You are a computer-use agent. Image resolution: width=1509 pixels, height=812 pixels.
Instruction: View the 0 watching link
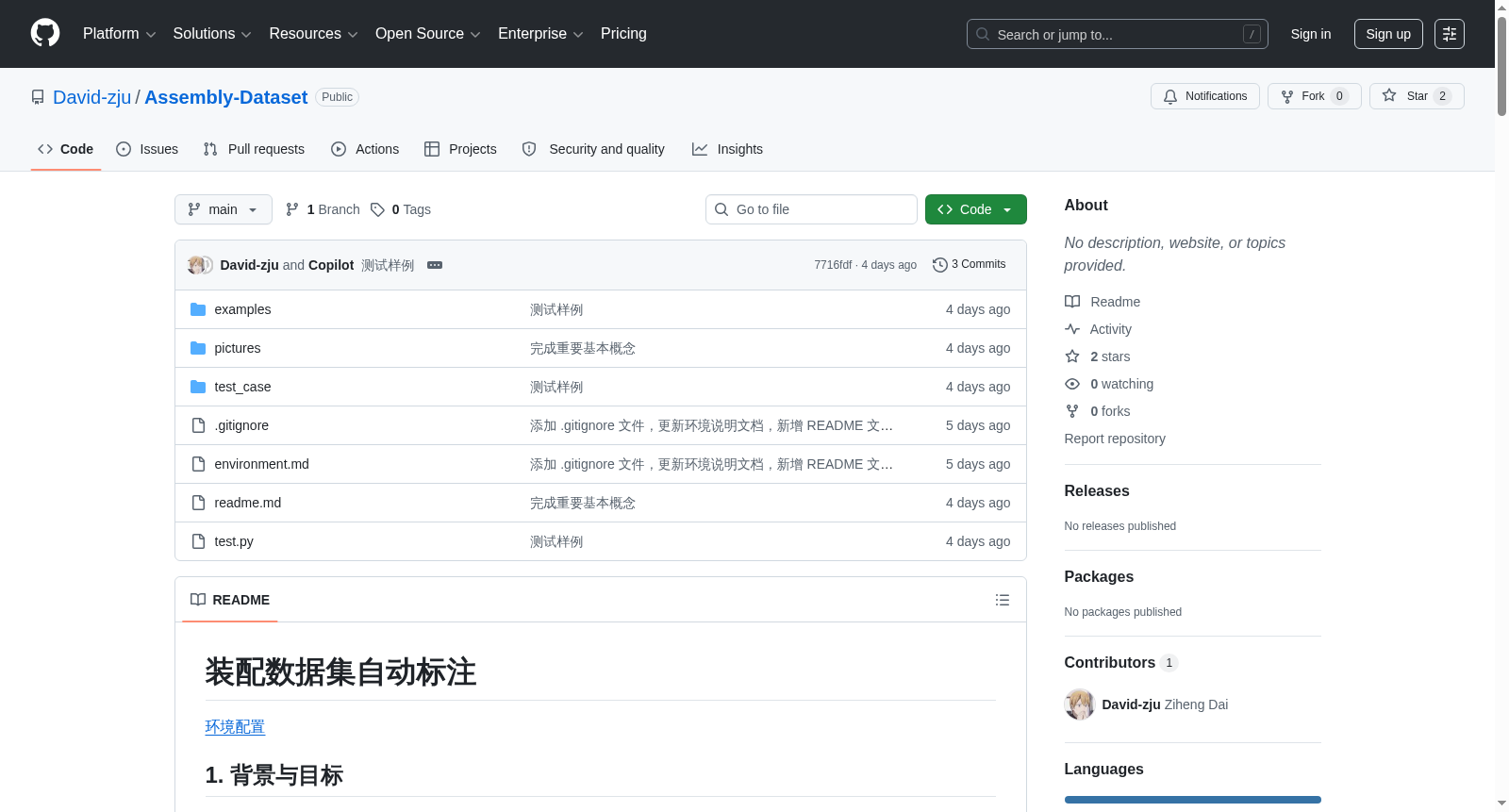[1109, 384]
